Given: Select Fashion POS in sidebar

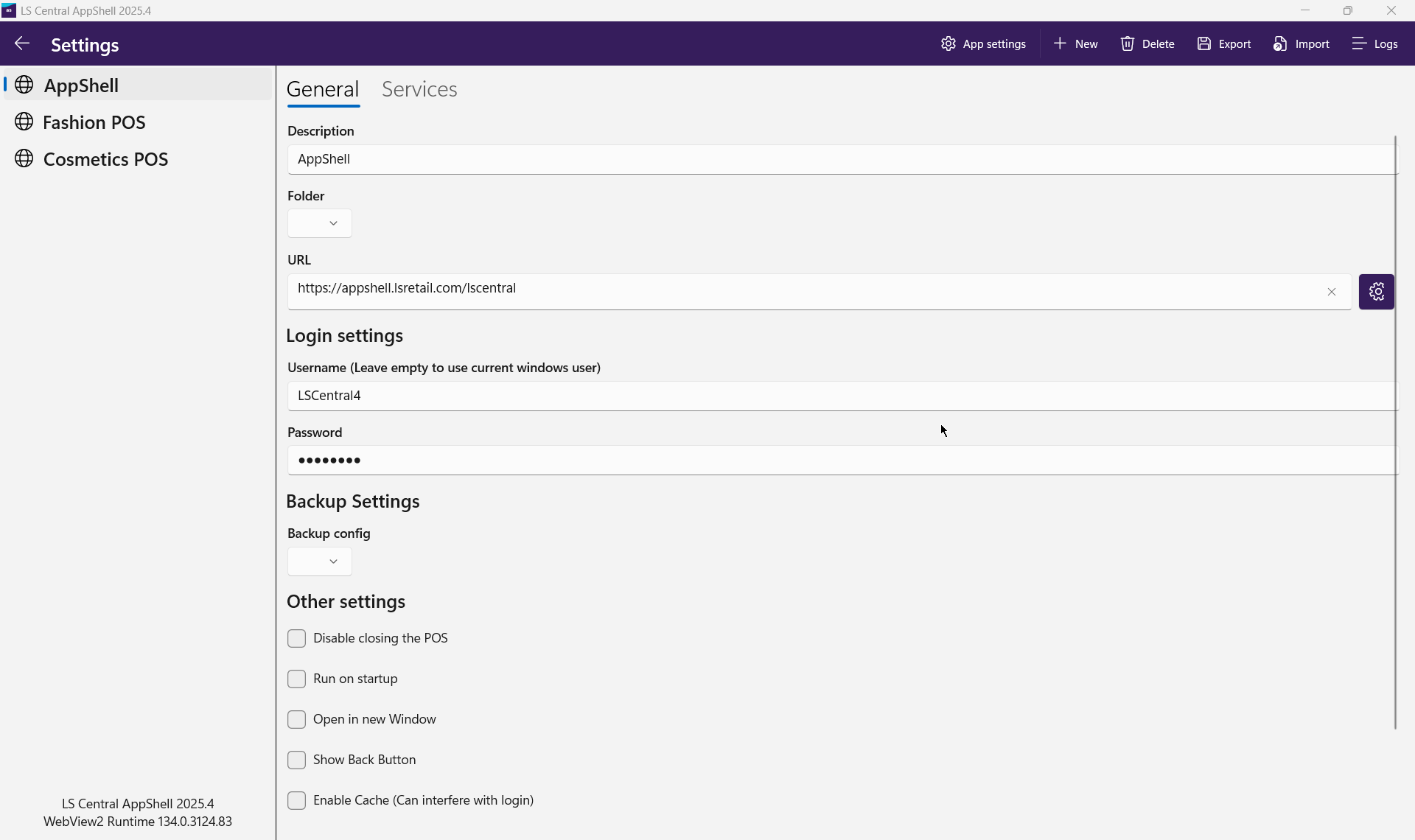Looking at the screenshot, I should (x=94, y=122).
